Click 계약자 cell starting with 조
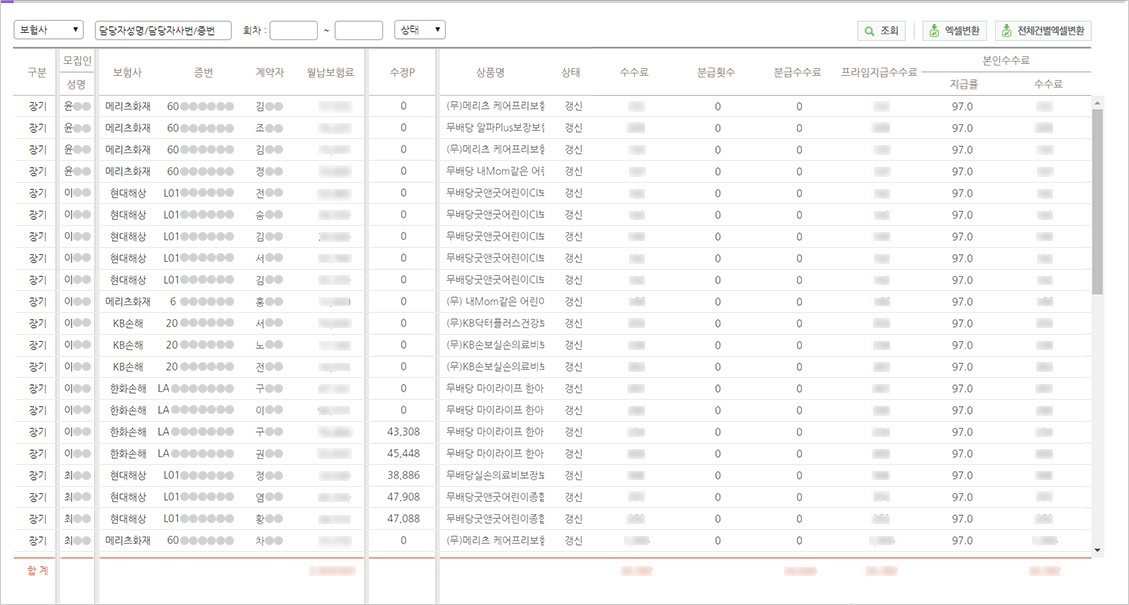This screenshot has height=605, width=1129. (269, 127)
